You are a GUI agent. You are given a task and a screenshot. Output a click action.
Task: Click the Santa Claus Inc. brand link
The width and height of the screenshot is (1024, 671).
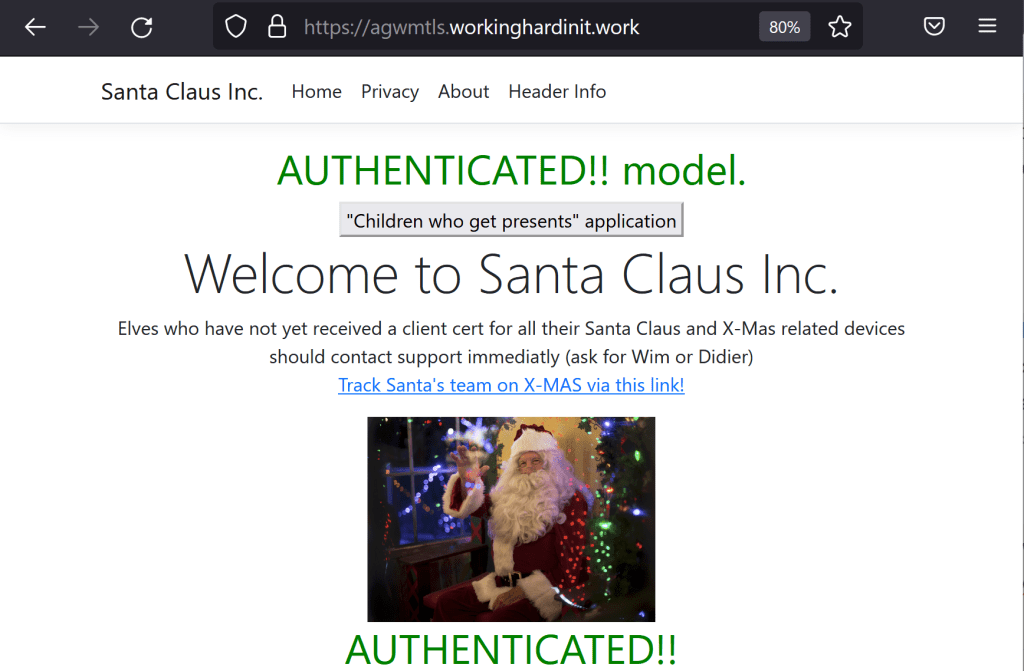point(182,91)
